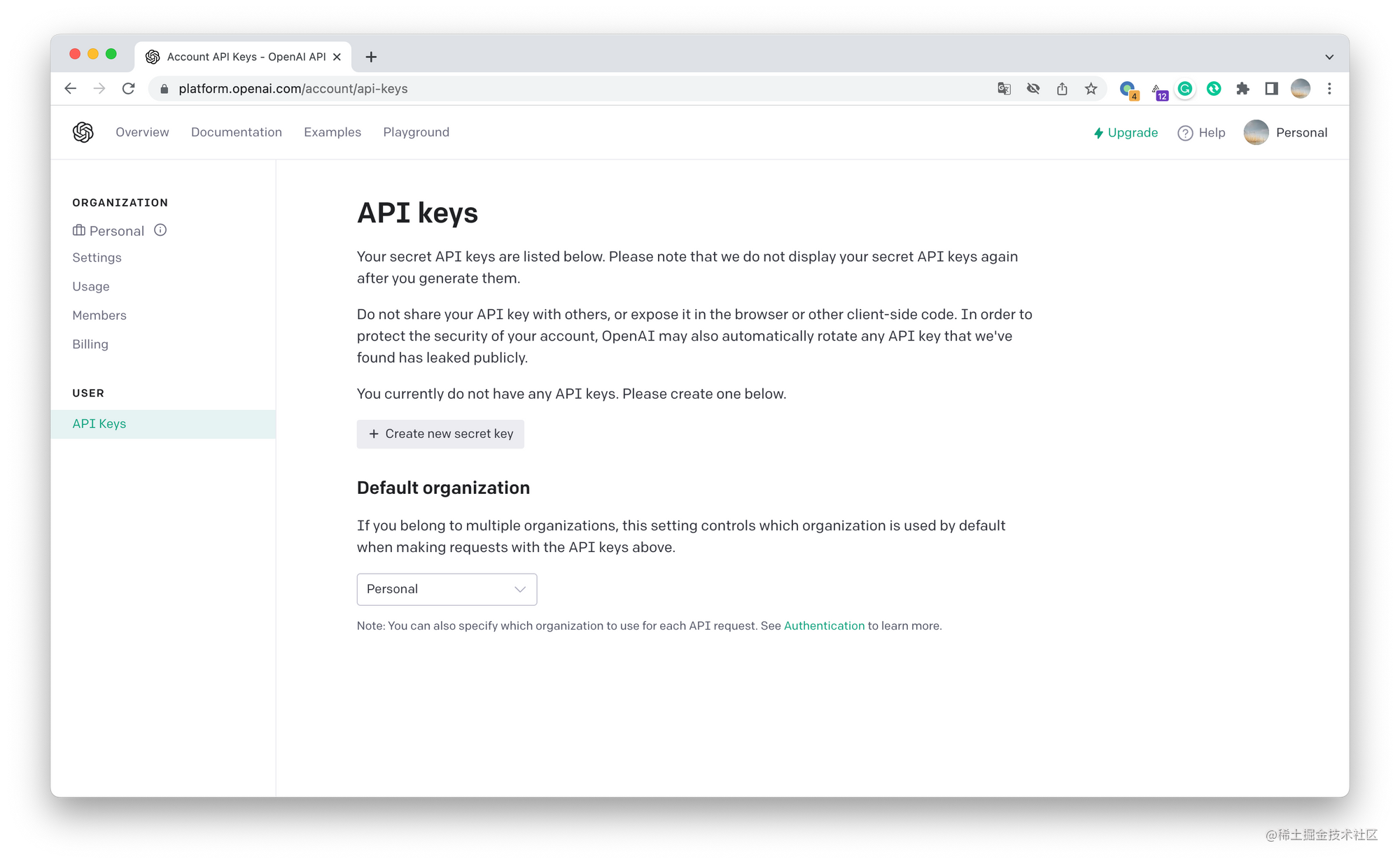Click Create new secret key button
The image size is (1400, 864).
(x=440, y=434)
